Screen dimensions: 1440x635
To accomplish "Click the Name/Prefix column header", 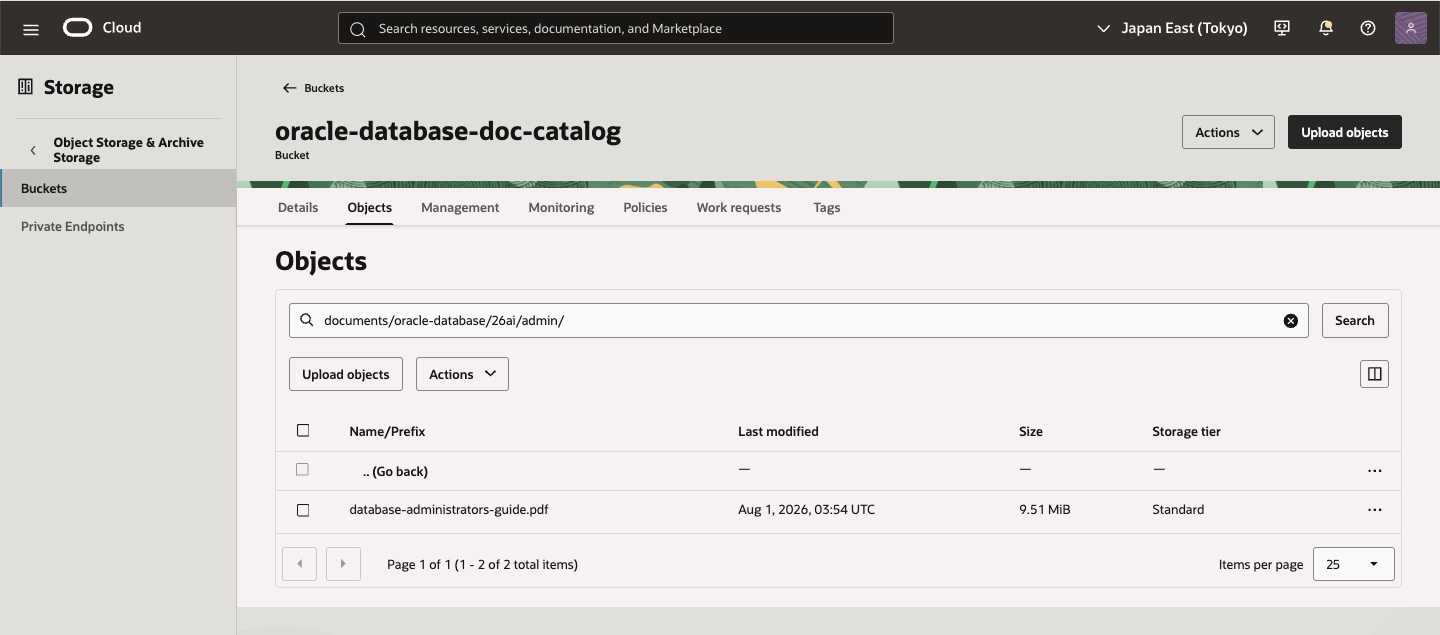I will click(x=387, y=431).
